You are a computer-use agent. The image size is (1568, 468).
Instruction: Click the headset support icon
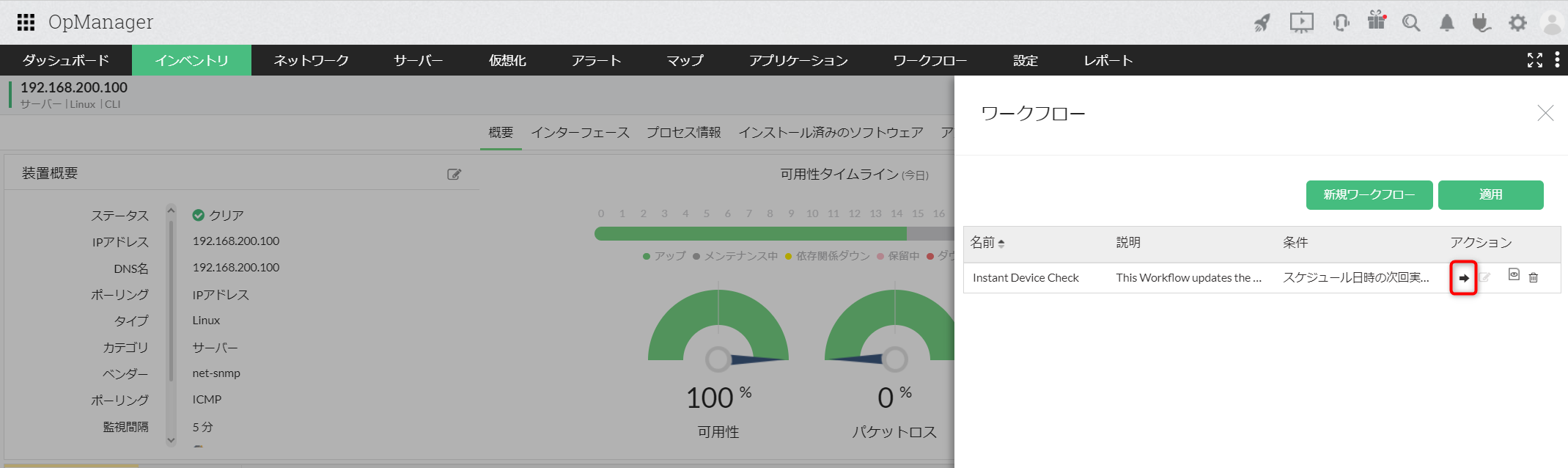(x=1341, y=23)
